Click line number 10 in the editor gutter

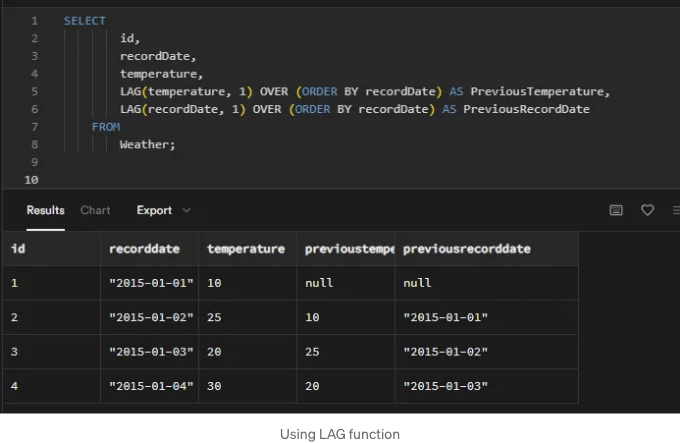tap(31, 180)
